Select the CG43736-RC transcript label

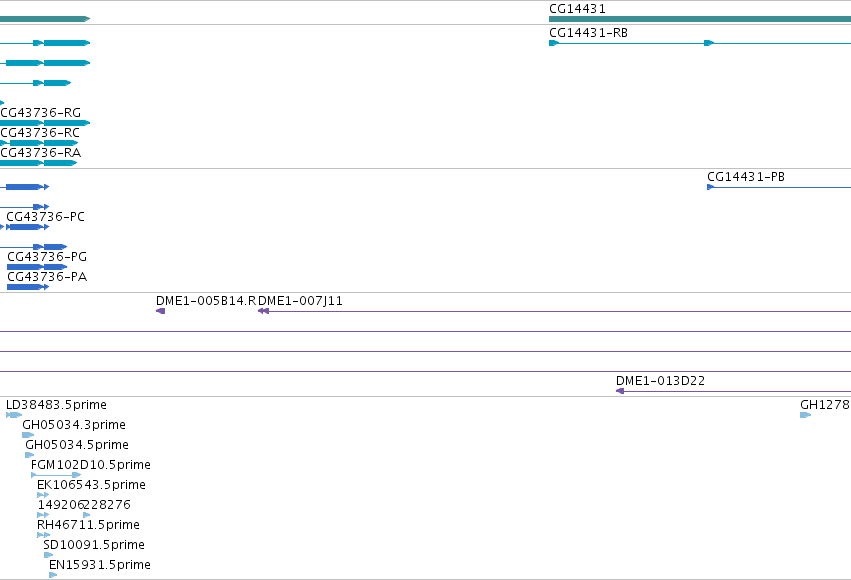(x=40, y=133)
